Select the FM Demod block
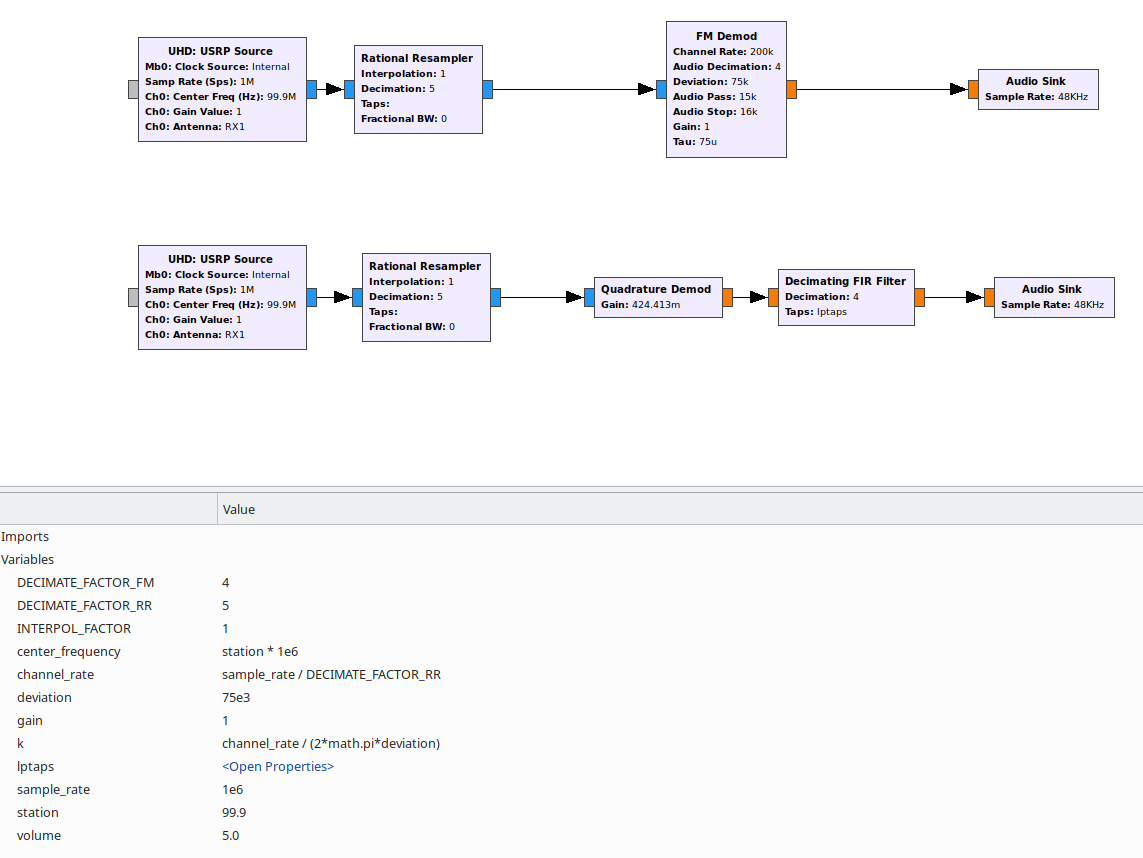Viewport: 1143px width, 858px height. (x=726, y=90)
